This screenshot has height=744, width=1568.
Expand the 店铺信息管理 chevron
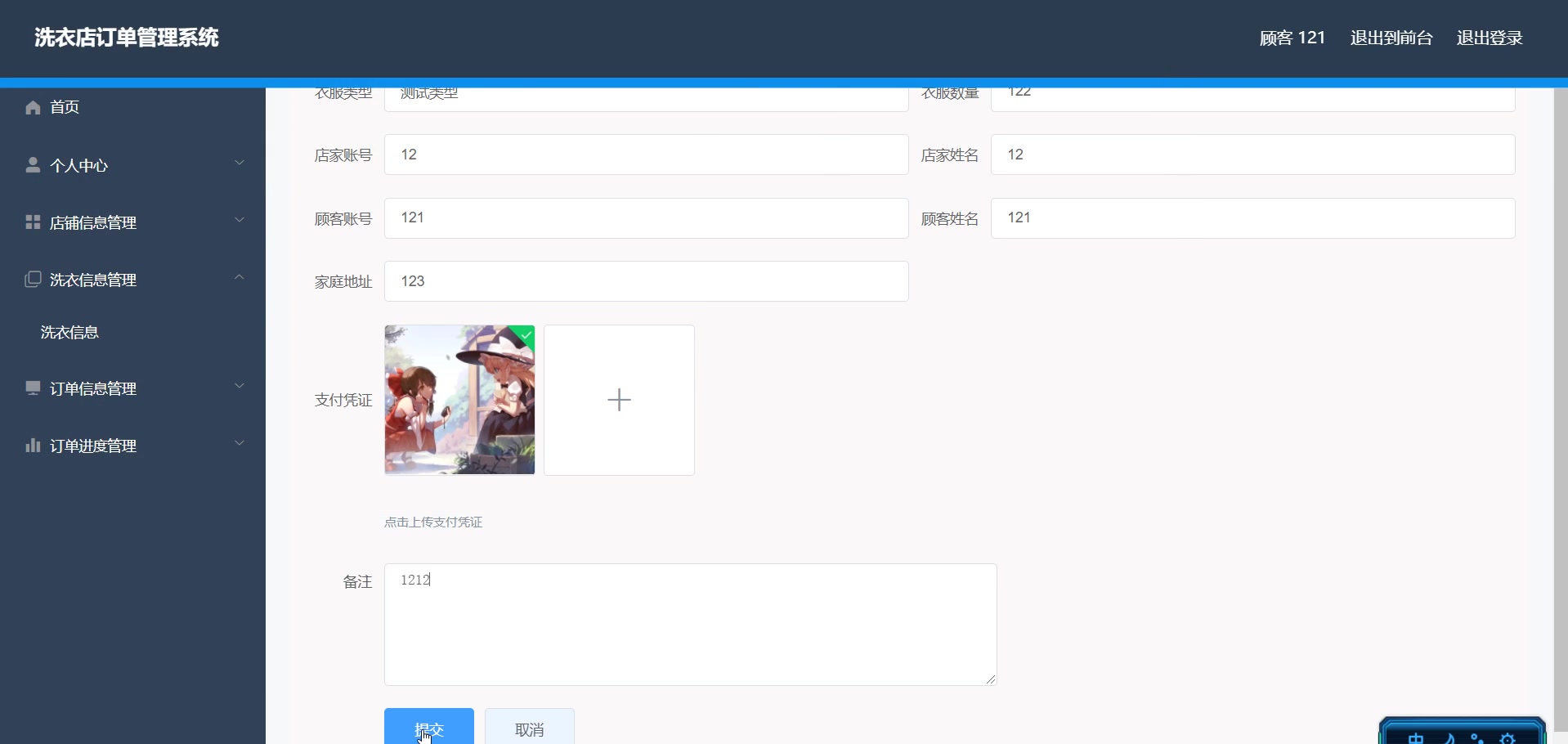click(x=240, y=220)
